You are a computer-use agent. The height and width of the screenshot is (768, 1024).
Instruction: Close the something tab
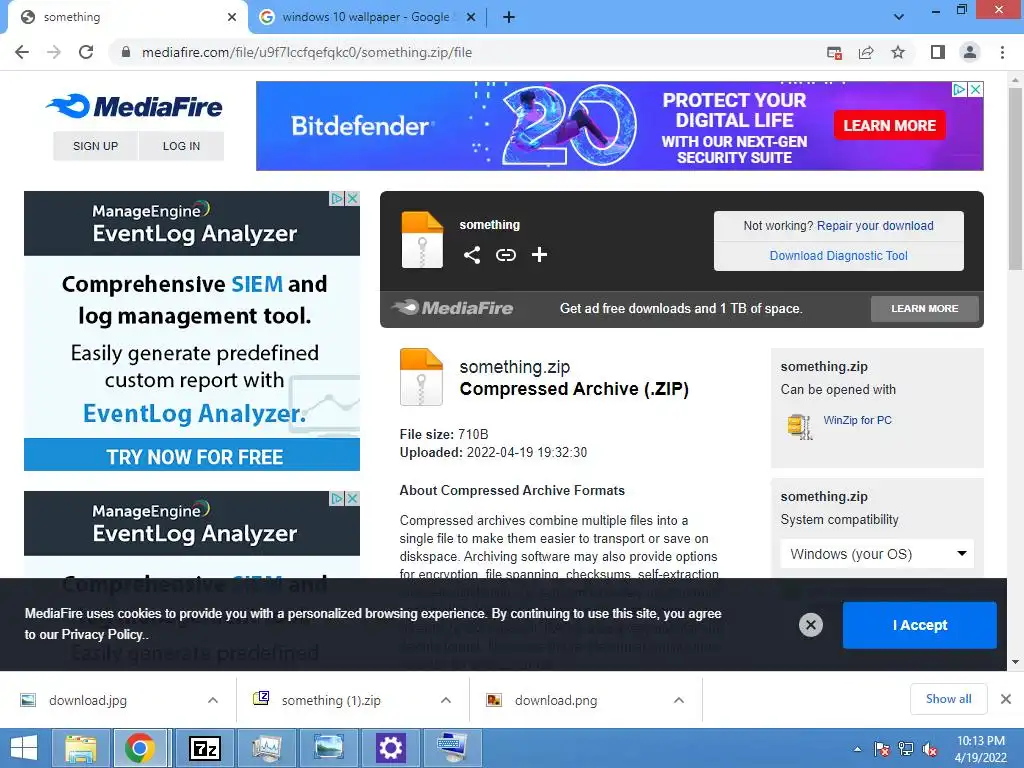point(232,18)
